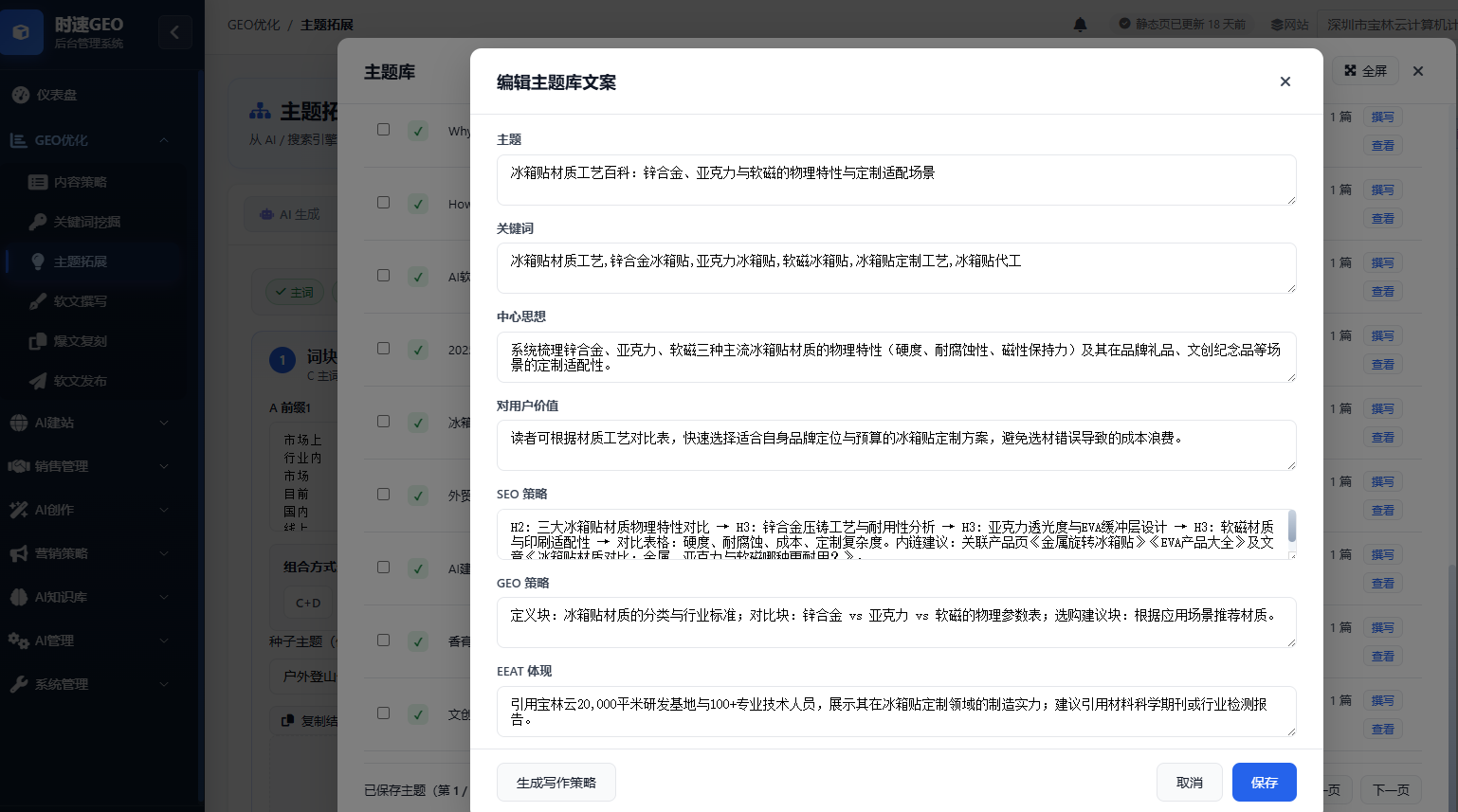Viewport: 1458px width, 812px height.
Task: Click 保存 to save the edits
Action: point(1264,783)
